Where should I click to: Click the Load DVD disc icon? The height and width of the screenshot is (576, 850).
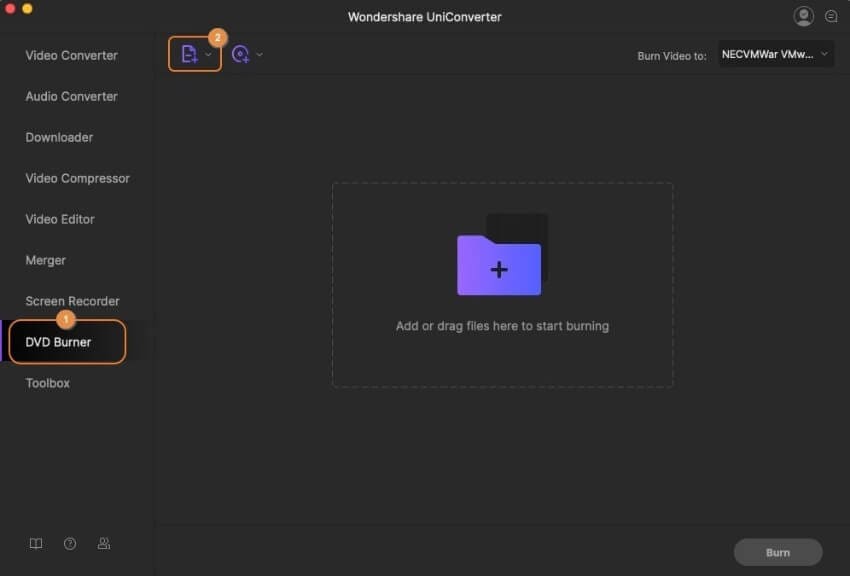241,54
